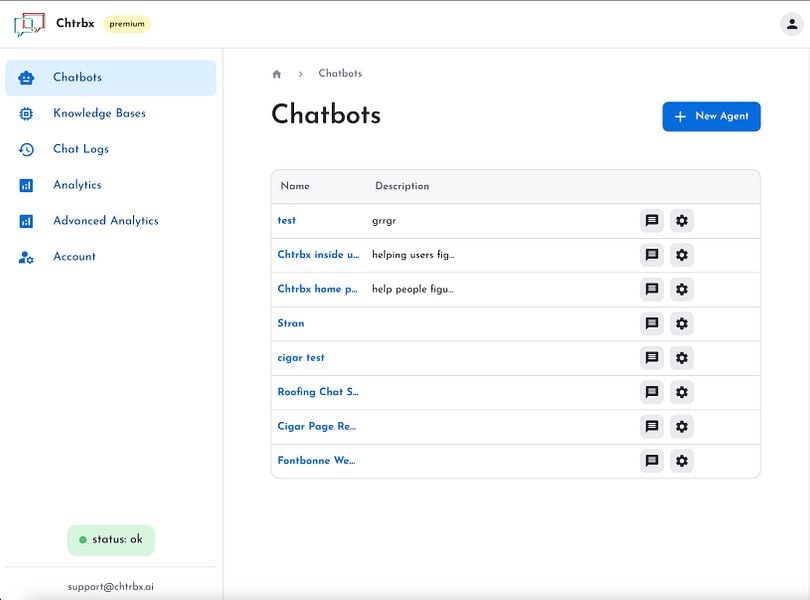Open settings gear for 'Chtrbx home p...'
Image resolution: width=810 pixels, height=600 pixels.
682,289
